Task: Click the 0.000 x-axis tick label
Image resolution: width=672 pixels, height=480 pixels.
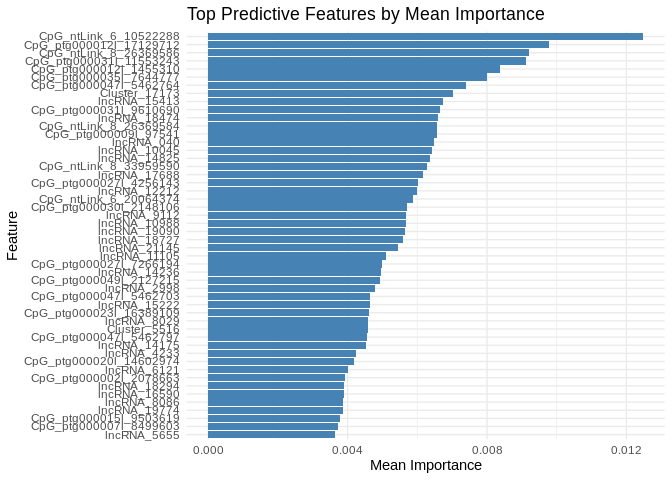Action: [x=208, y=450]
